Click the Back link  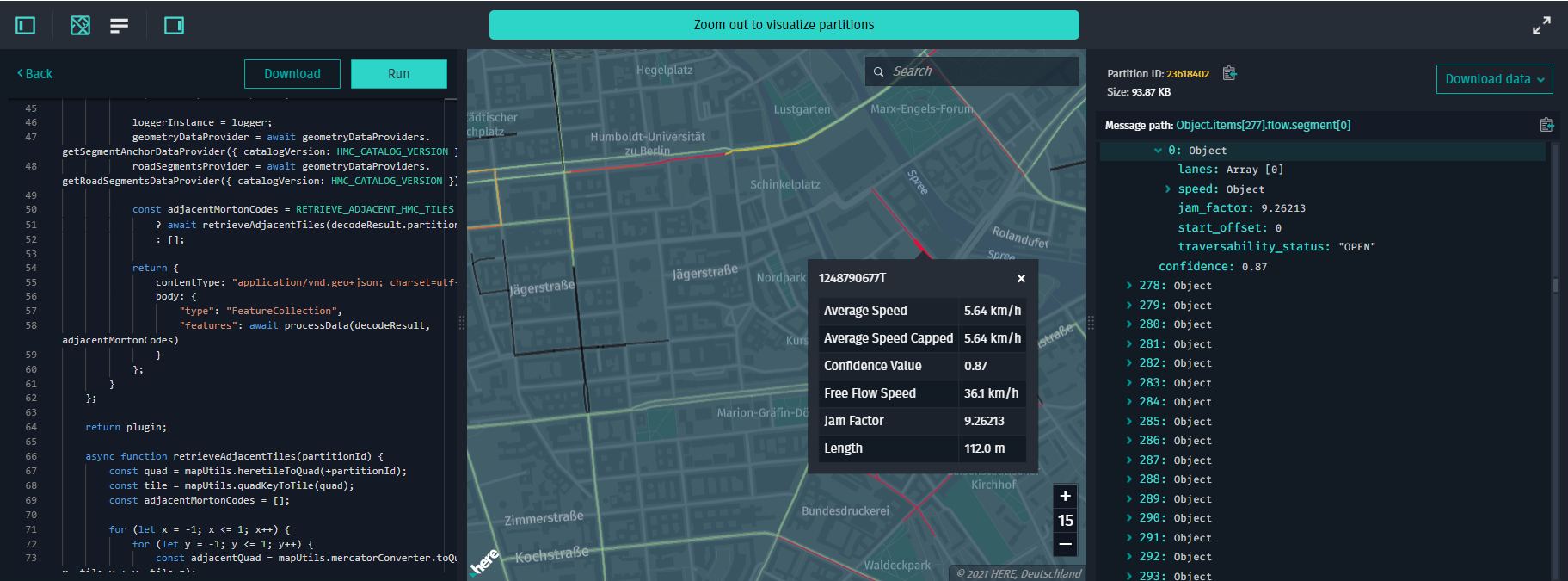pyautogui.click(x=35, y=74)
